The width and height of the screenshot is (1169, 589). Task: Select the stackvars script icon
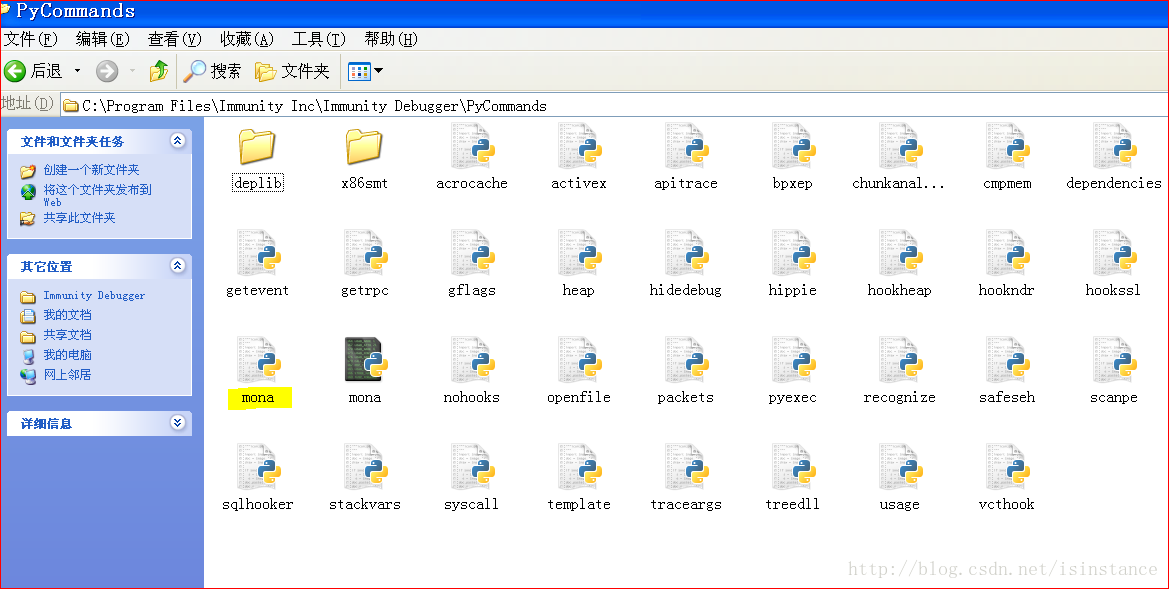pyautogui.click(x=364, y=467)
